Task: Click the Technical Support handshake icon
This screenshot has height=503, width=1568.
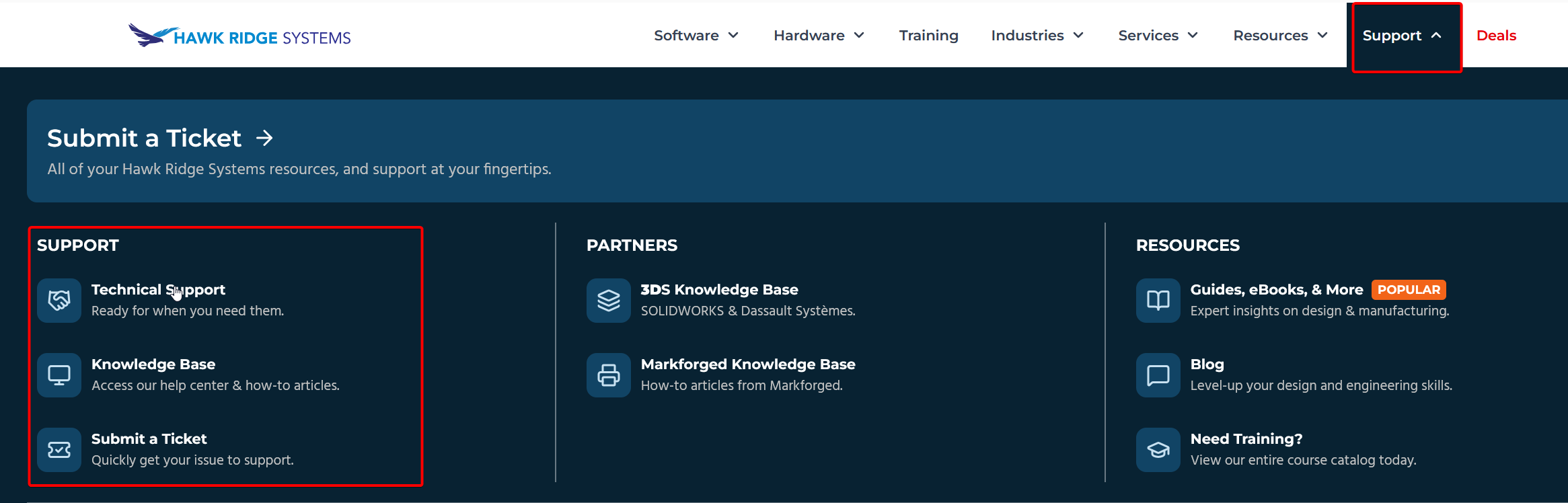Action: tap(59, 301)
